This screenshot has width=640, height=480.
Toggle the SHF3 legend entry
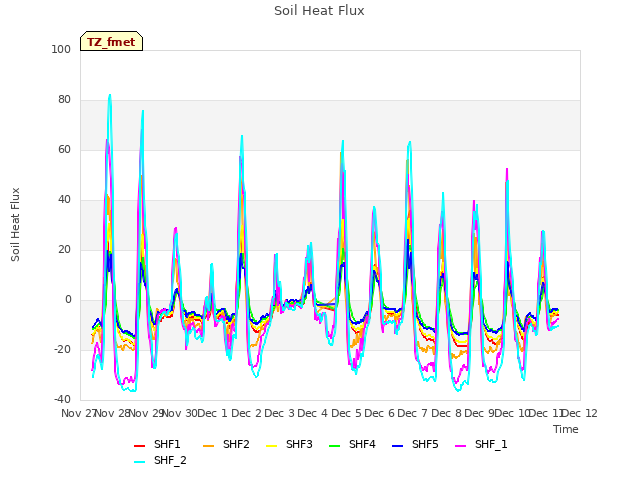289,444
